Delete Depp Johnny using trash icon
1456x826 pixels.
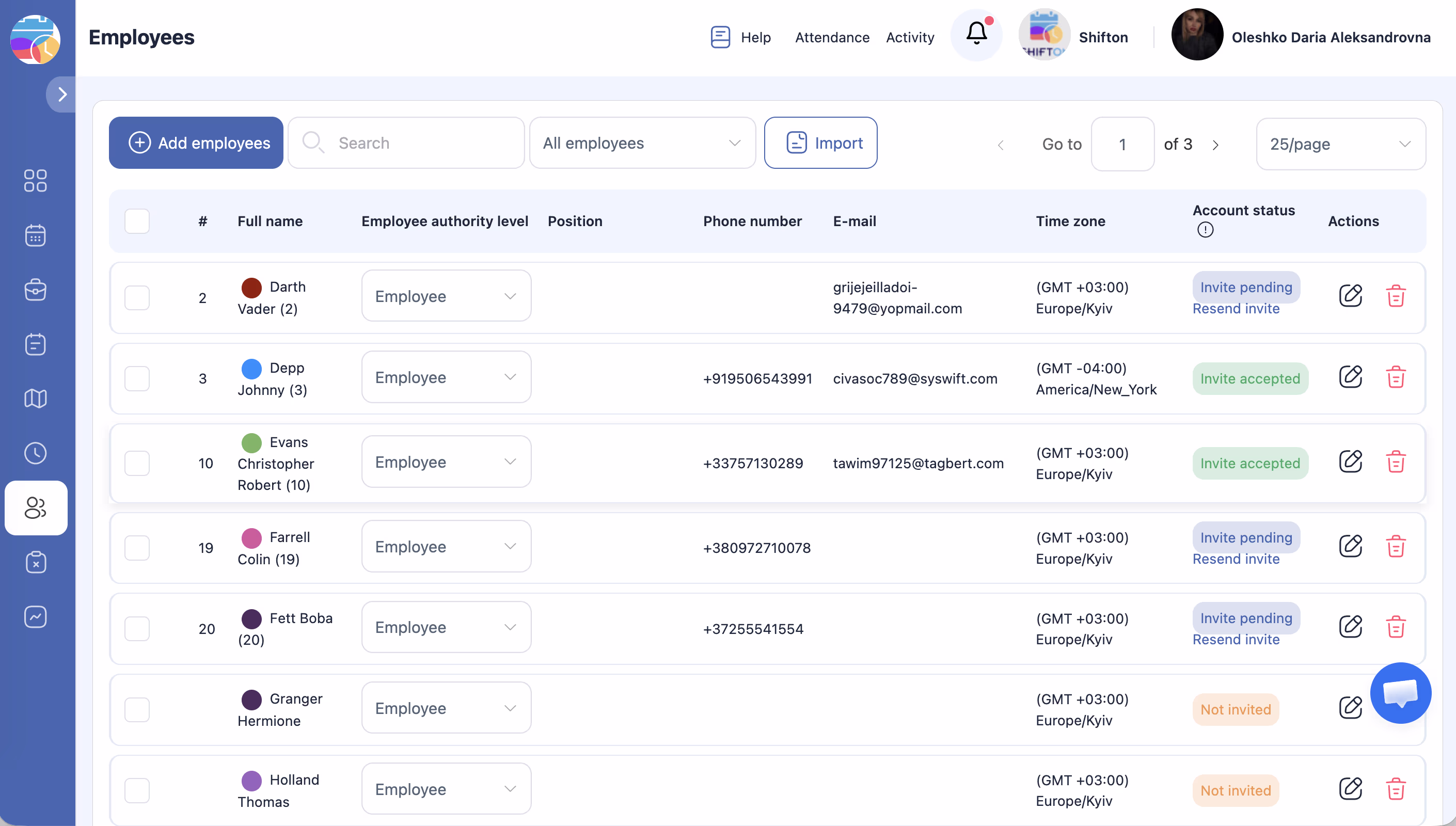1395,377
